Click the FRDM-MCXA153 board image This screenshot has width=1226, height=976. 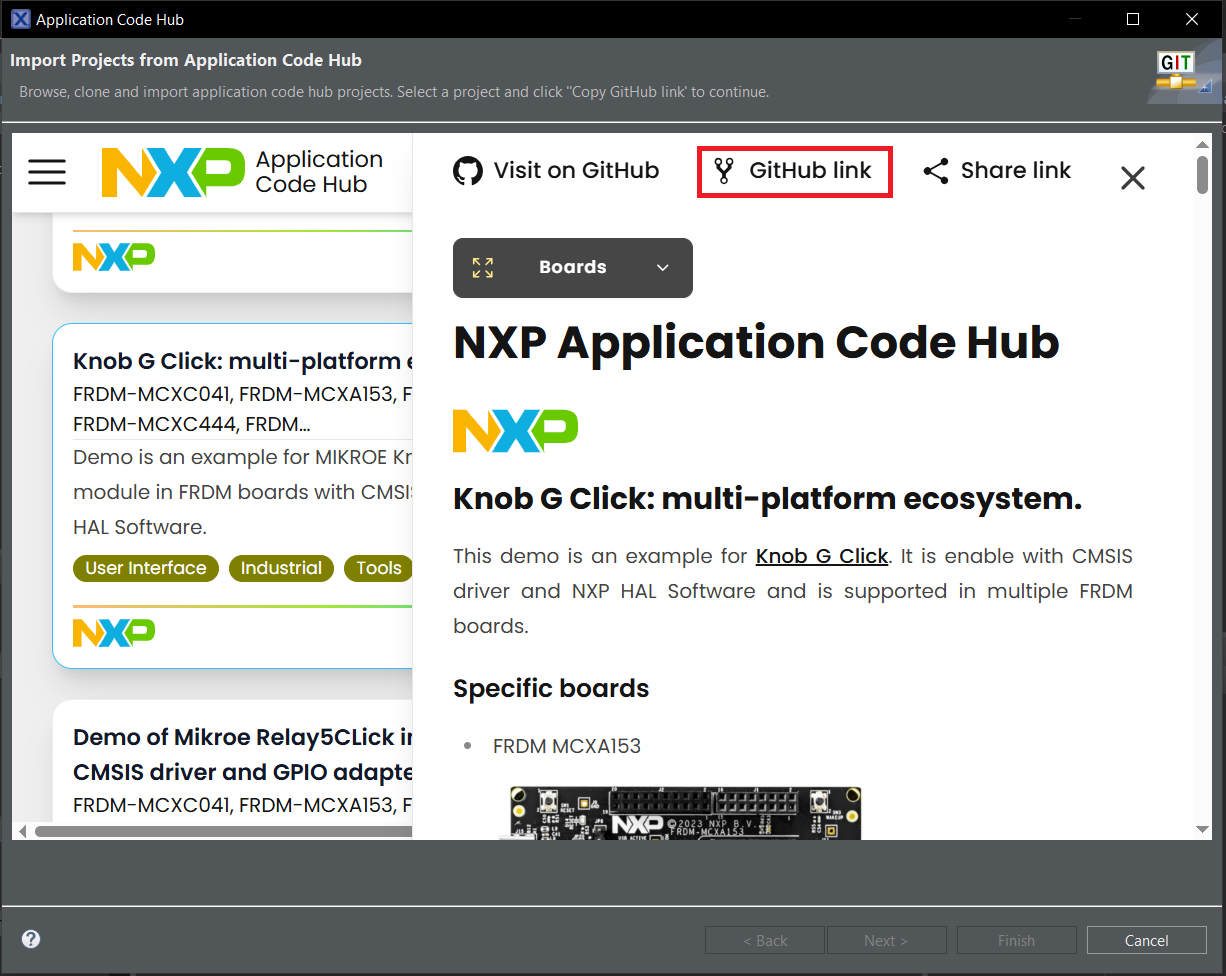[685, 812]
